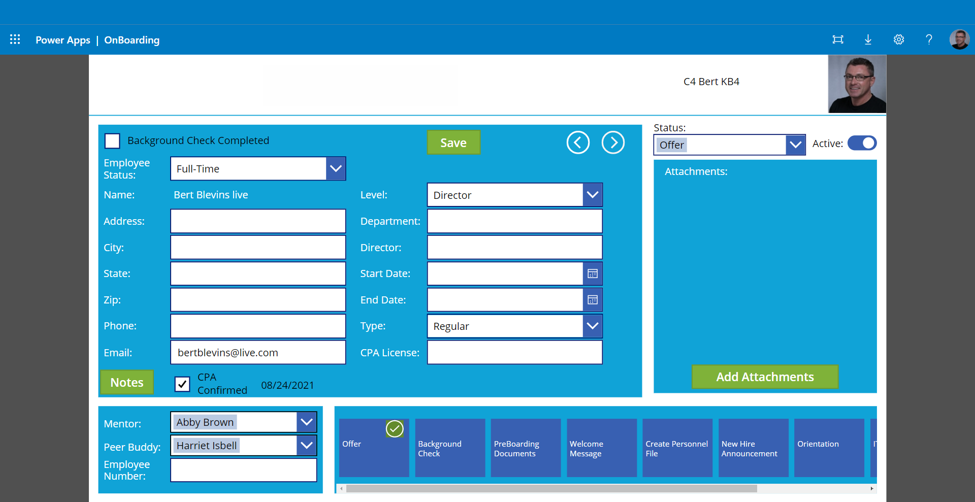Turn off the Active toggle switch
975x502 pixels.
(861, 143)
